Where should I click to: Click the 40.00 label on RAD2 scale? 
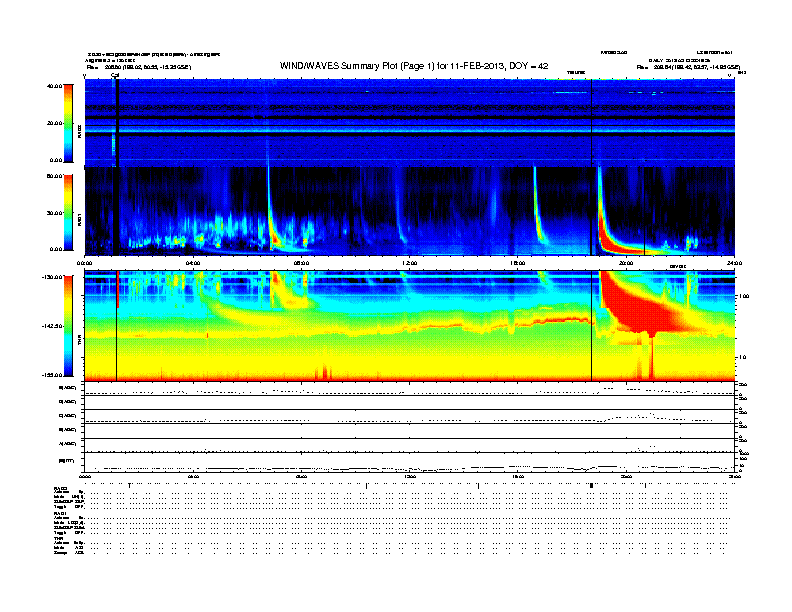click(x=54, y=86)
